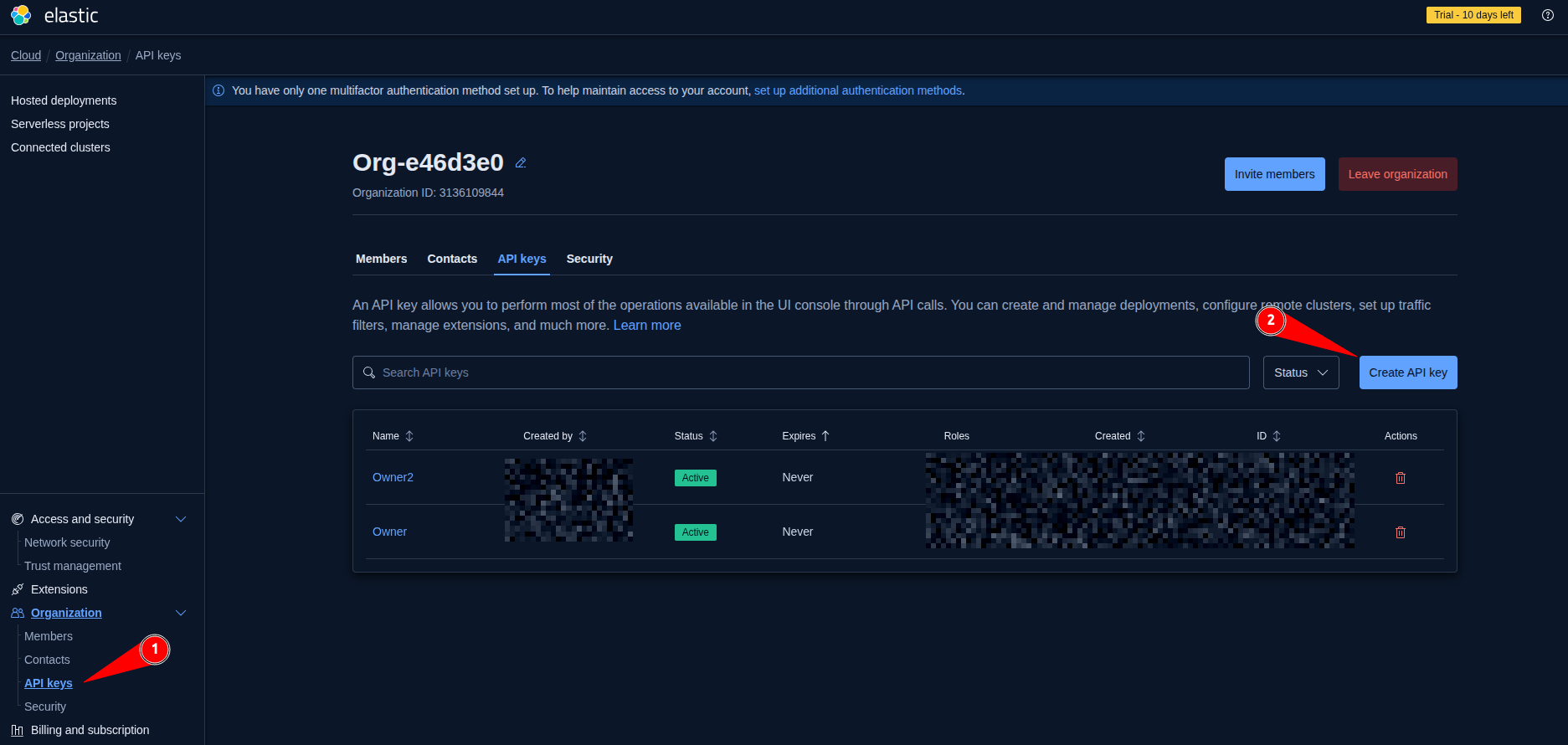Click the Billing and subscription chart icon

tap(18, 730)
